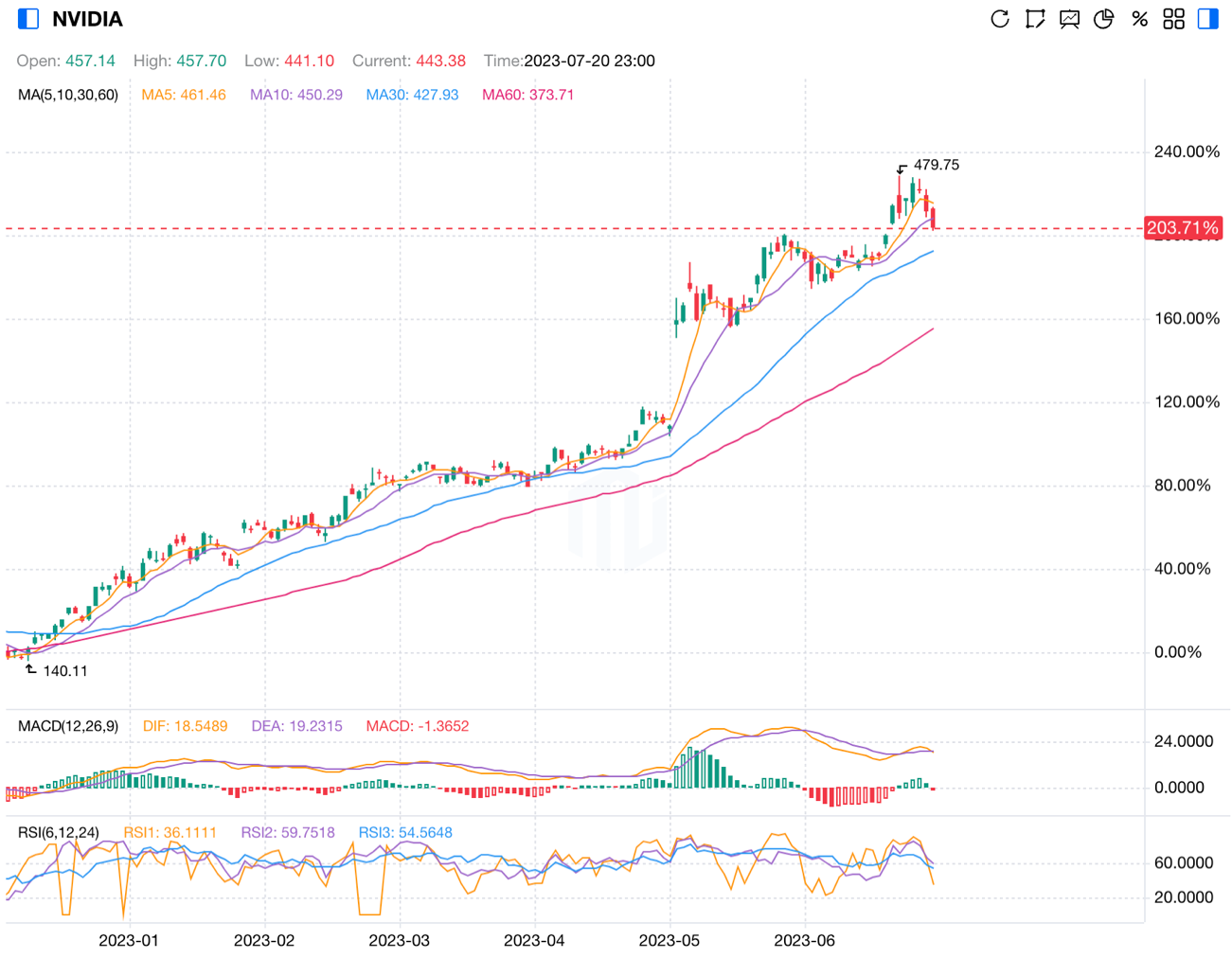Open the MA(5,10,30,60) indicator settings

click(x=68, y=95)
